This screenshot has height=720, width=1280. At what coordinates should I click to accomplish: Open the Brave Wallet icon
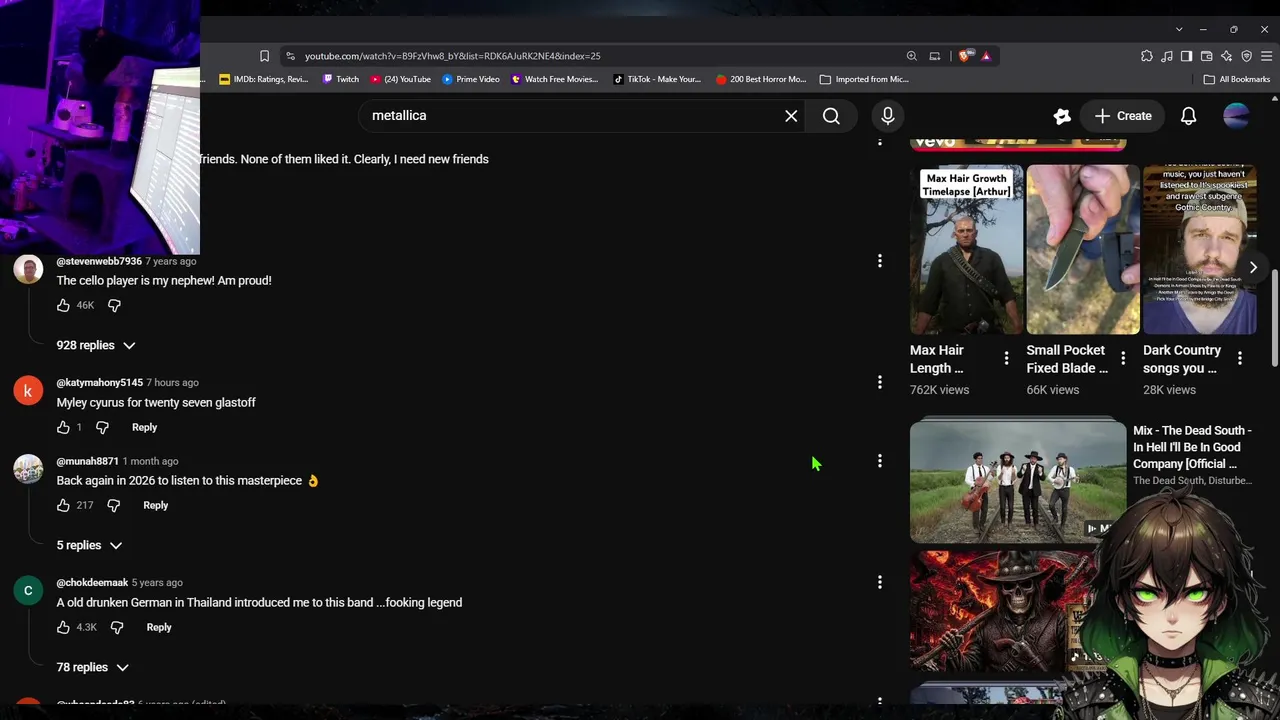point(1207,56)
